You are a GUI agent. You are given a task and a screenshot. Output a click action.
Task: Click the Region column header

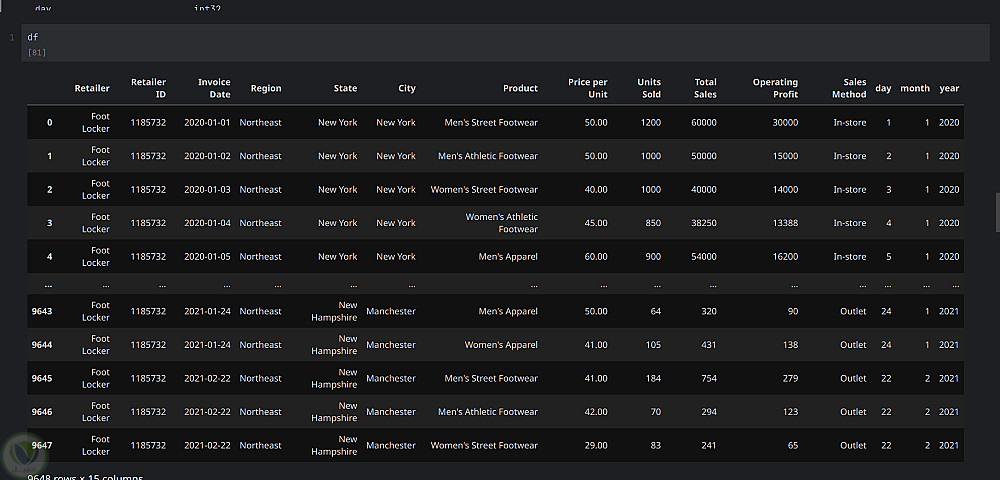[x=266, y=88]
